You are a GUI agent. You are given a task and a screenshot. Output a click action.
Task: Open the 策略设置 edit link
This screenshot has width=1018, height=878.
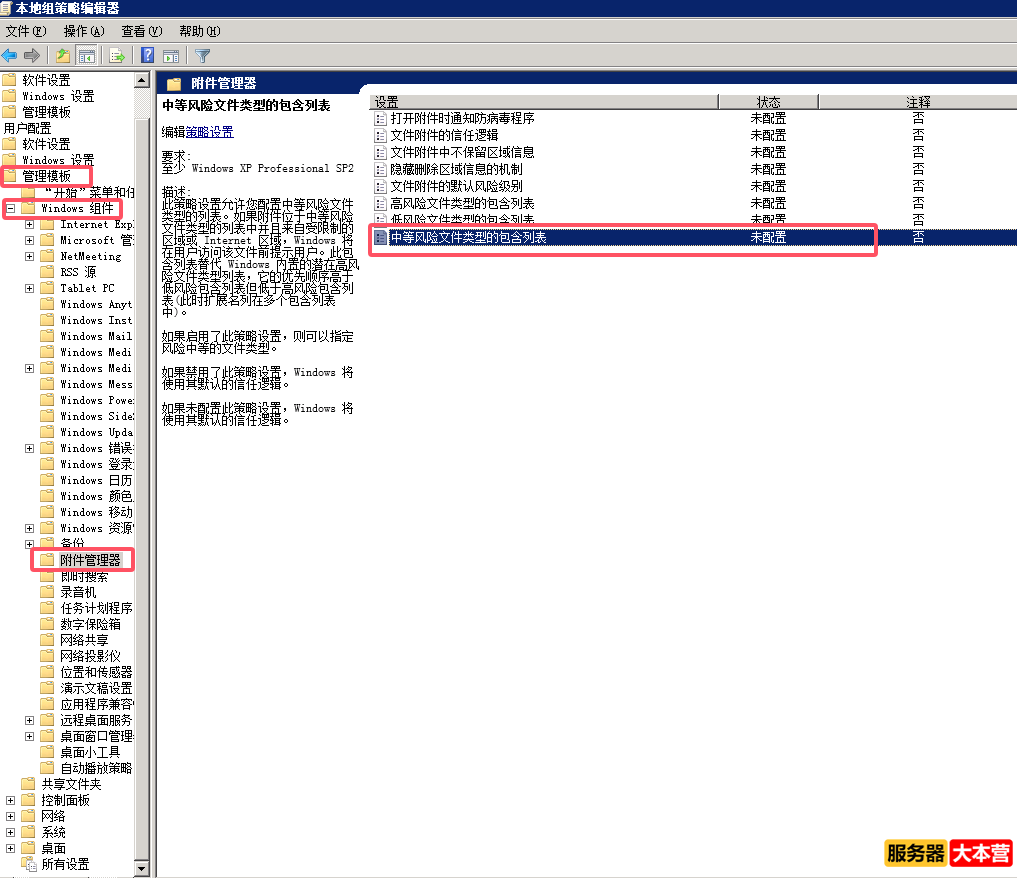210,132
